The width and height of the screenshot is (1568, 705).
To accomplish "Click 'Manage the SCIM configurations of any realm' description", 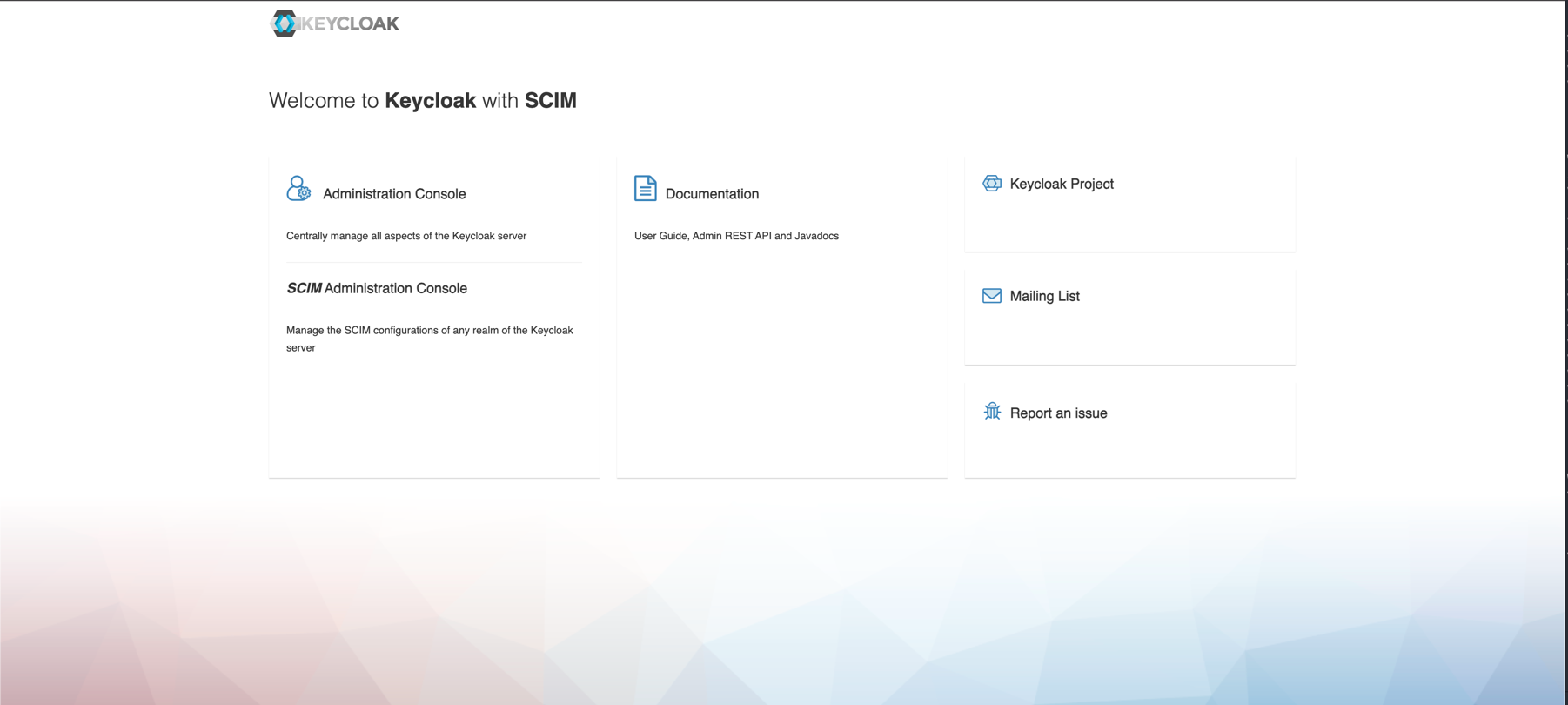I will [430, 339].
